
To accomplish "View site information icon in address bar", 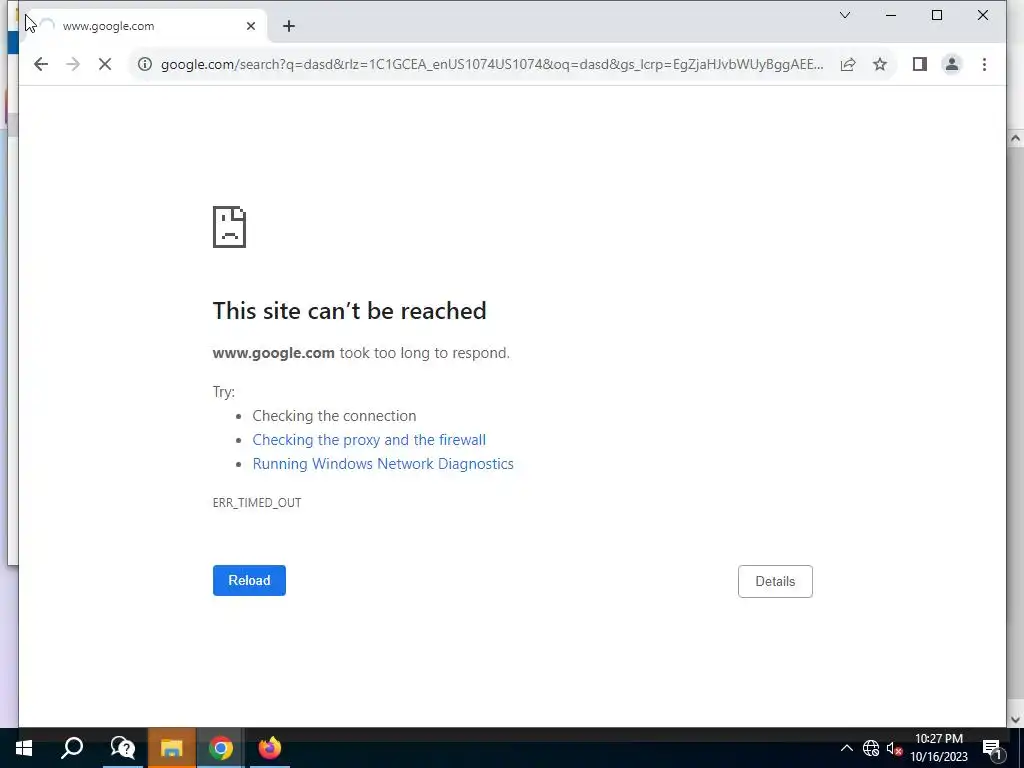I will pos(144,64).
